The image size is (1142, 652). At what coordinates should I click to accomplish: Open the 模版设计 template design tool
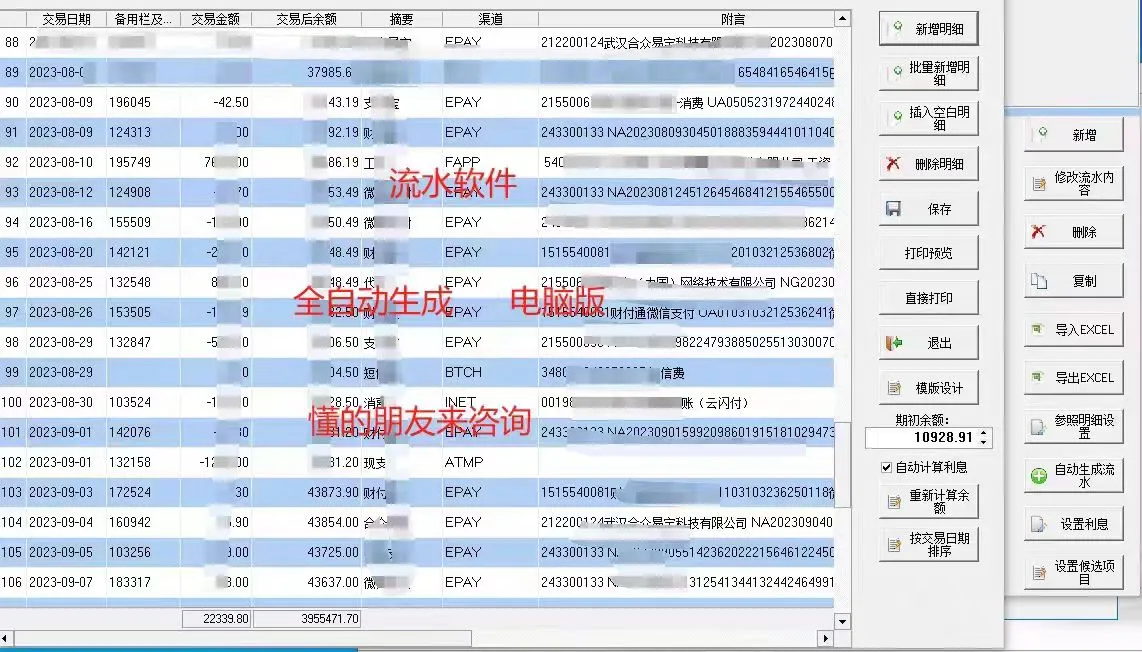927,386
